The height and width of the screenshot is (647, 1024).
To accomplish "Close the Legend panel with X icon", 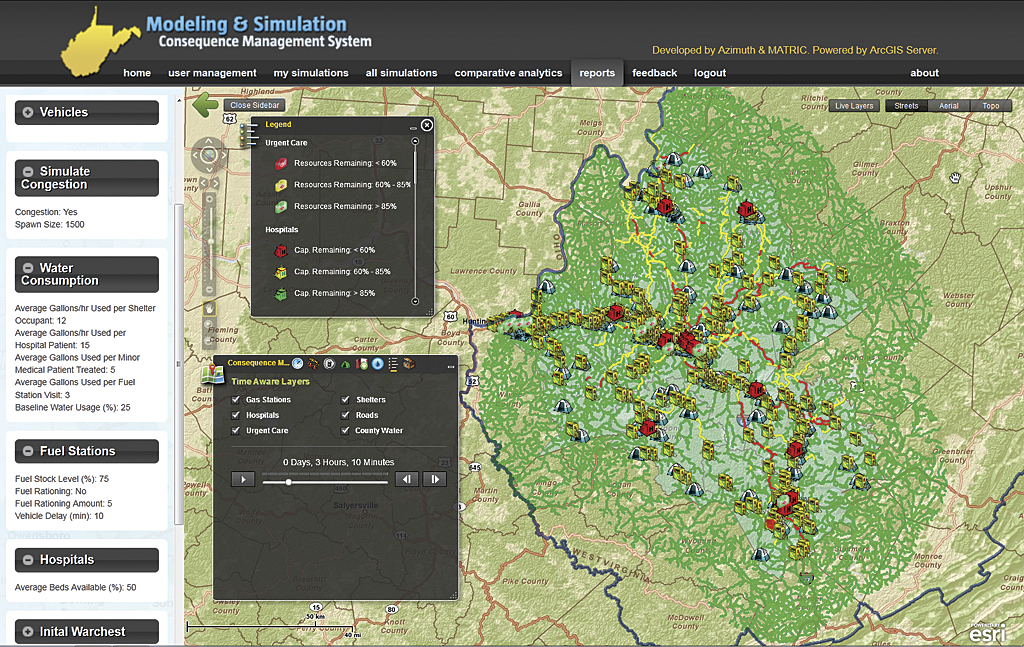I will pos(427,125).
